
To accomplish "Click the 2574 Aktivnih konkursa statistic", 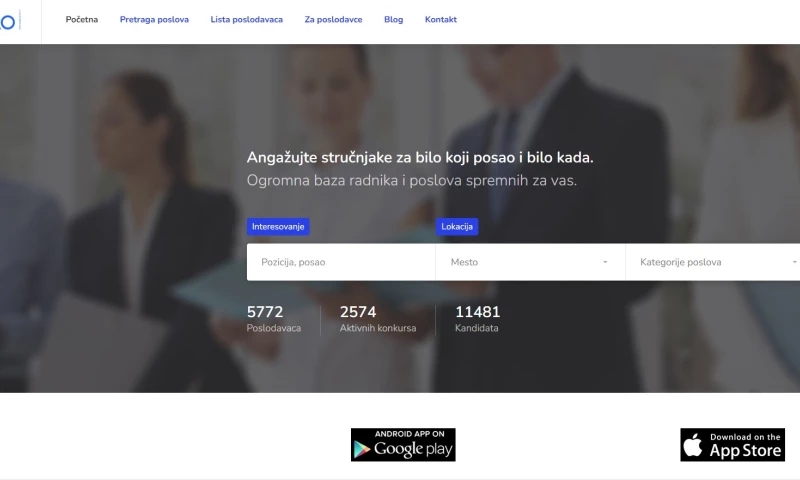I will (378, 319).
